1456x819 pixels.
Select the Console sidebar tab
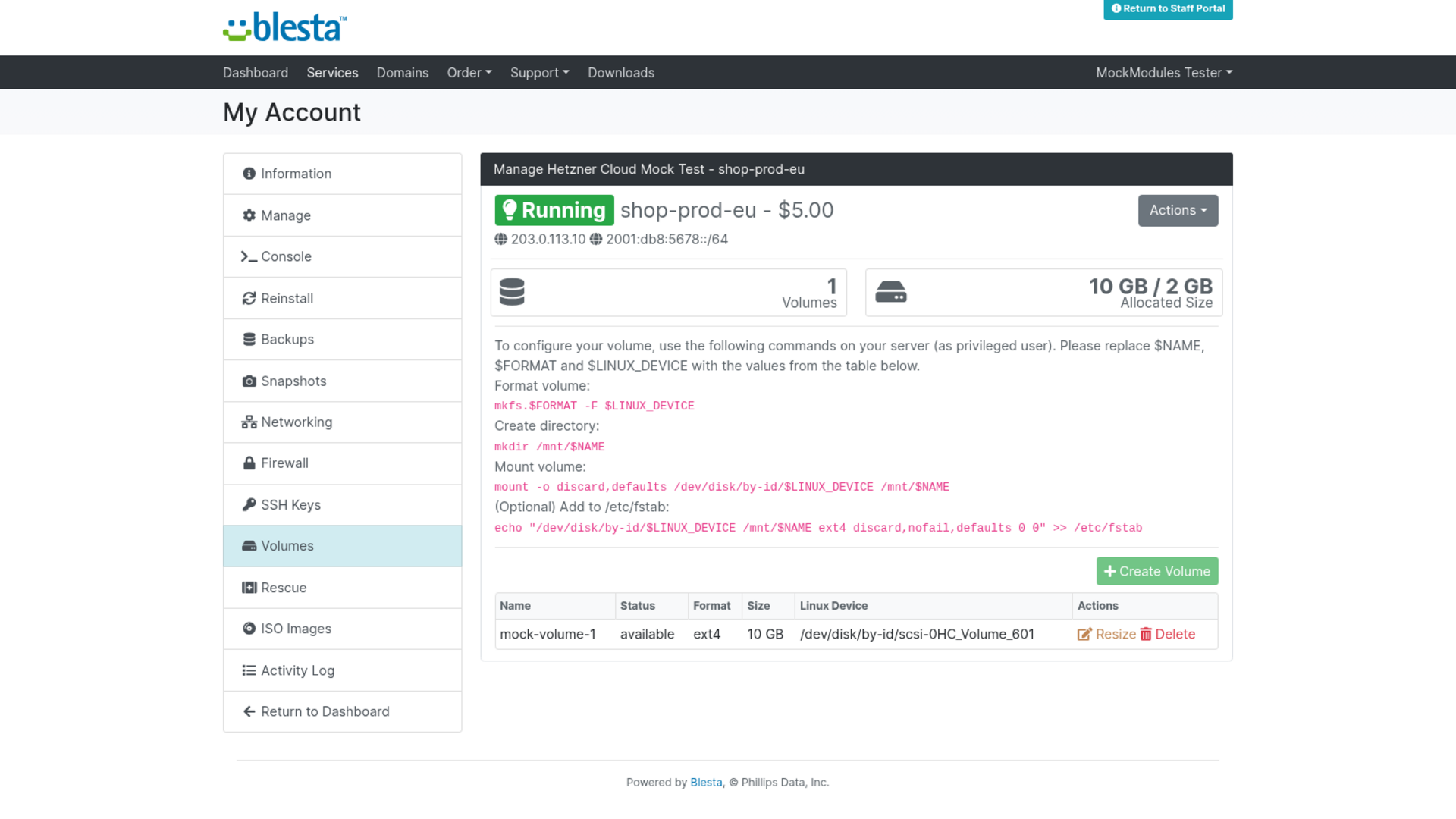pyautogui.click(x=343, y=256)
